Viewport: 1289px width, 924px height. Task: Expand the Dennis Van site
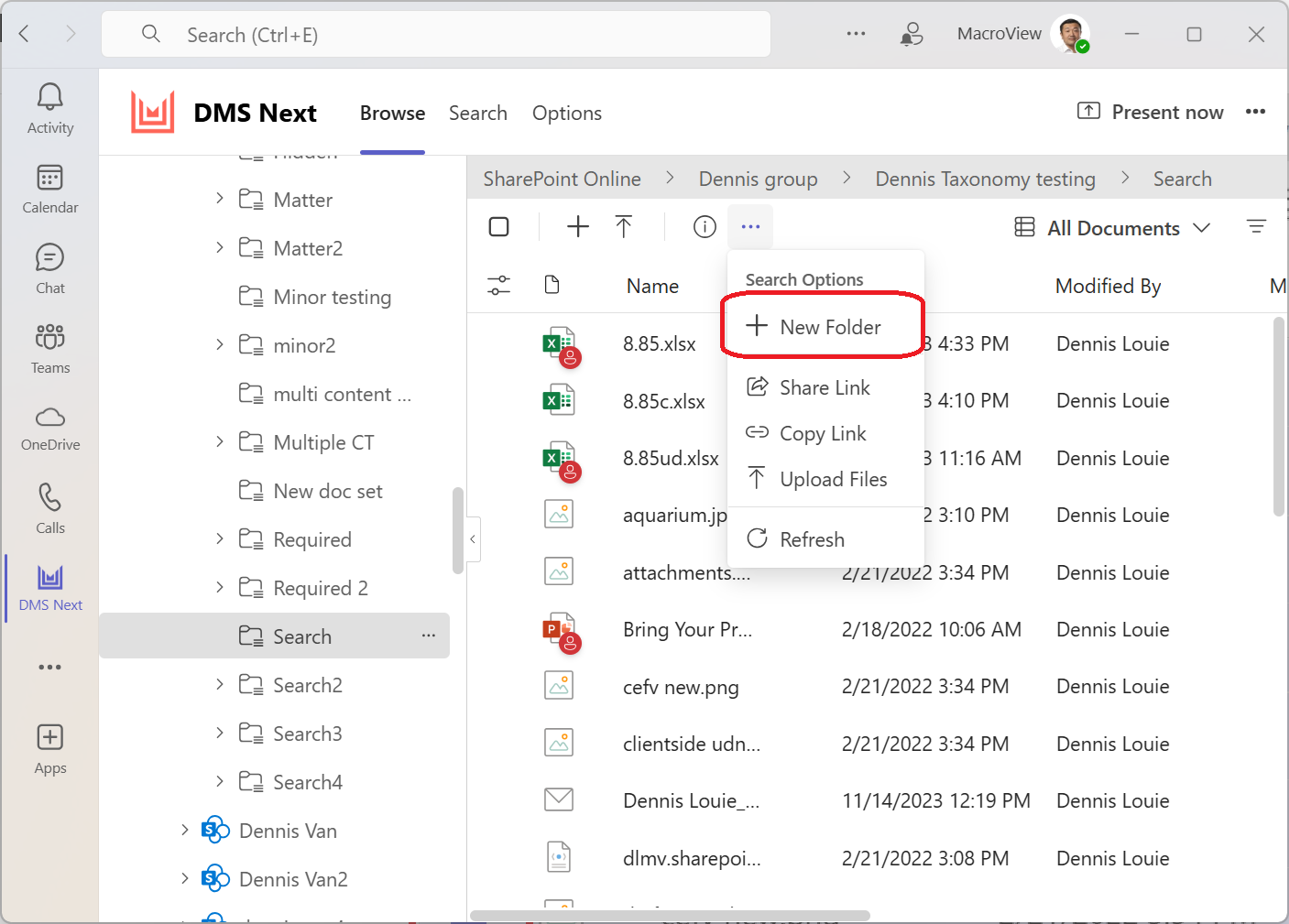pos(184,830)
